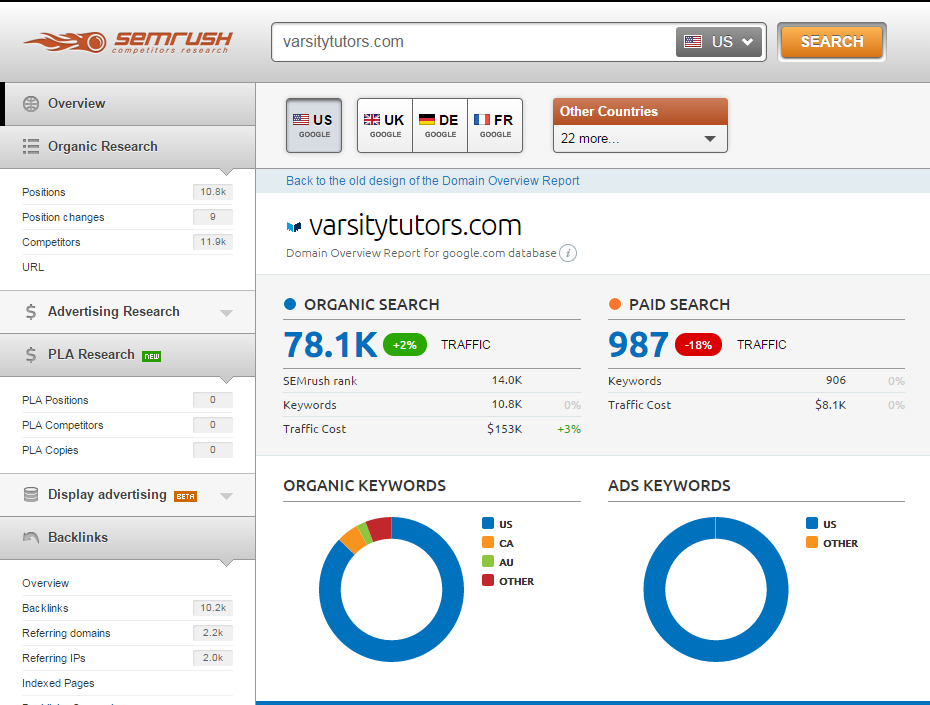Viewport: 930px width, 705px height.
Task: Open the Other Countries 22 more dropdown
Action: coord(640,139)
